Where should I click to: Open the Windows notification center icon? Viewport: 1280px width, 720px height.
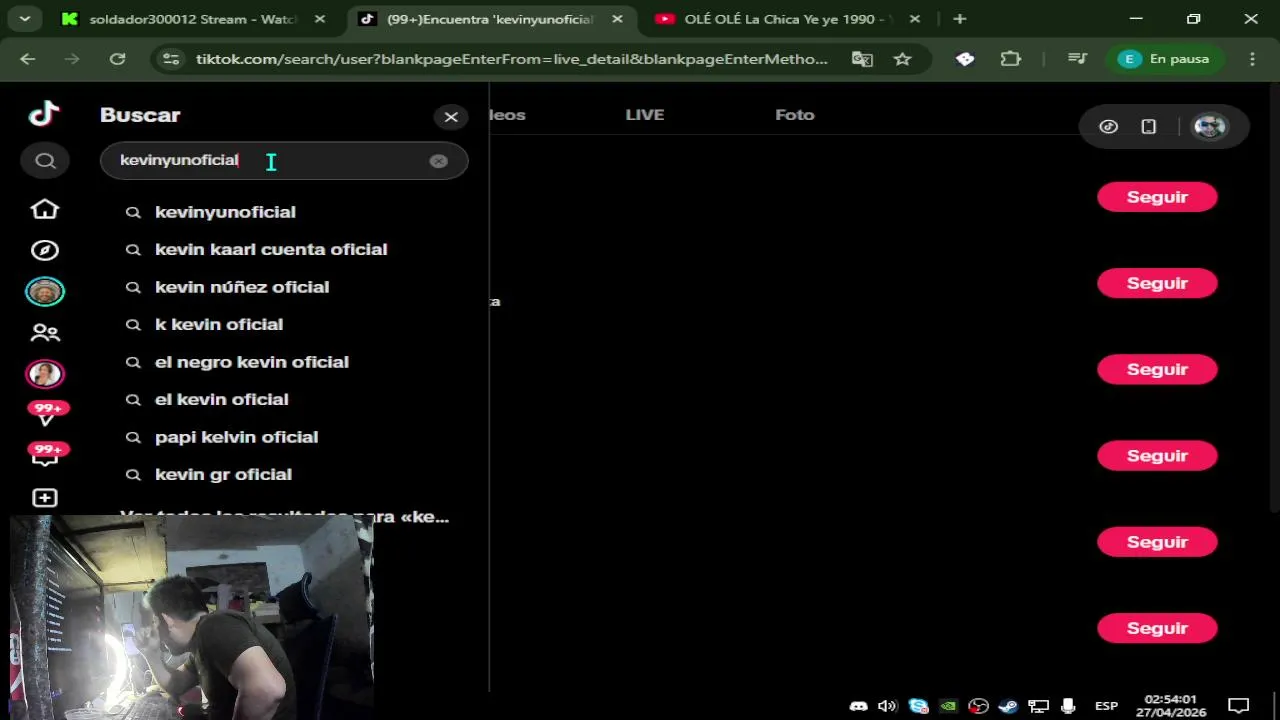point(1238,706)
